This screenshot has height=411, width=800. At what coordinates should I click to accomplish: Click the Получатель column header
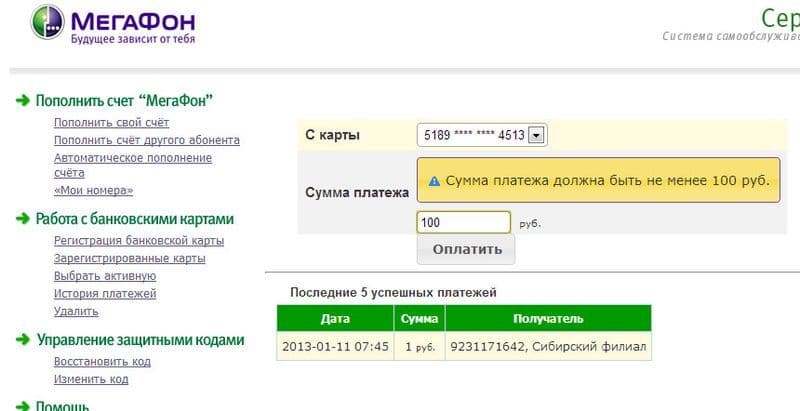click(x=548, y=319)
